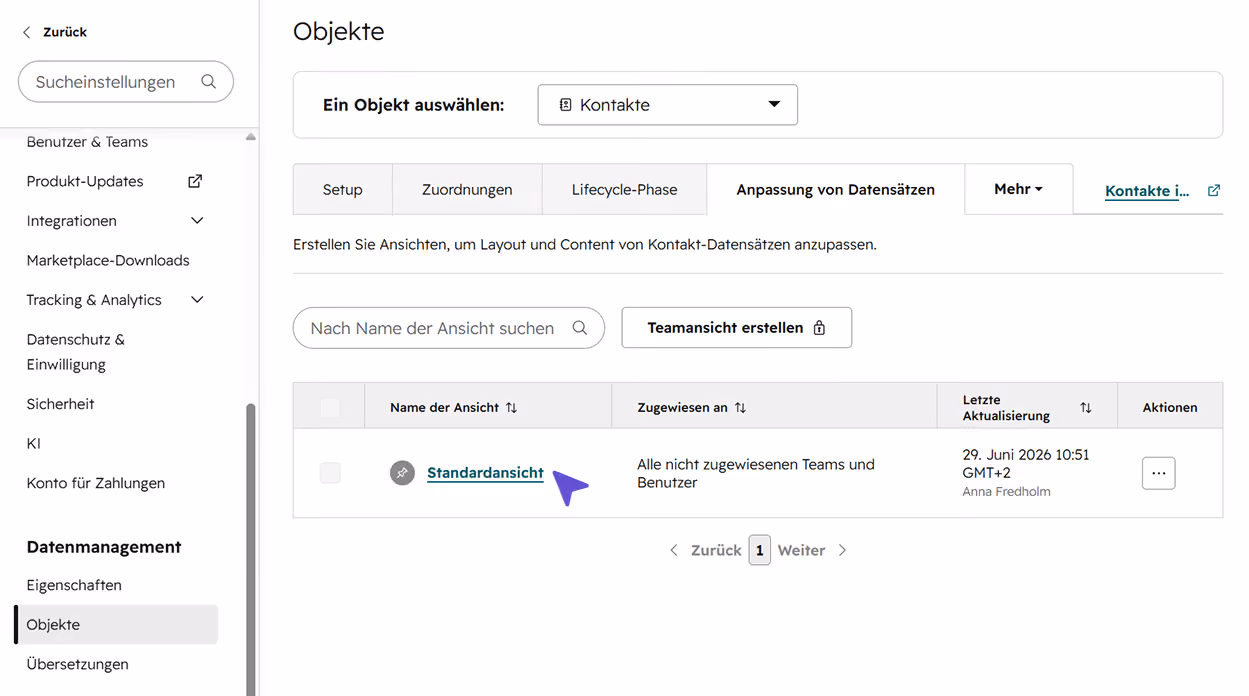Click the sidebar vertical scrollbar thumb
This screenshot has width=1249, height=696.
coord(251,549)
